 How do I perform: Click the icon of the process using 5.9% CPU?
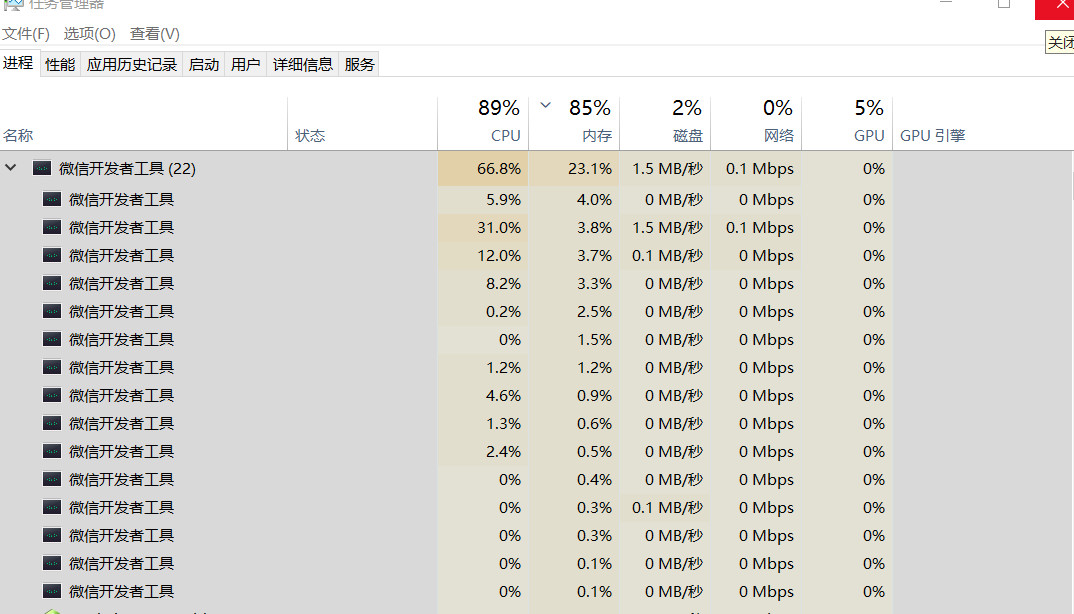tap(52, 199)
